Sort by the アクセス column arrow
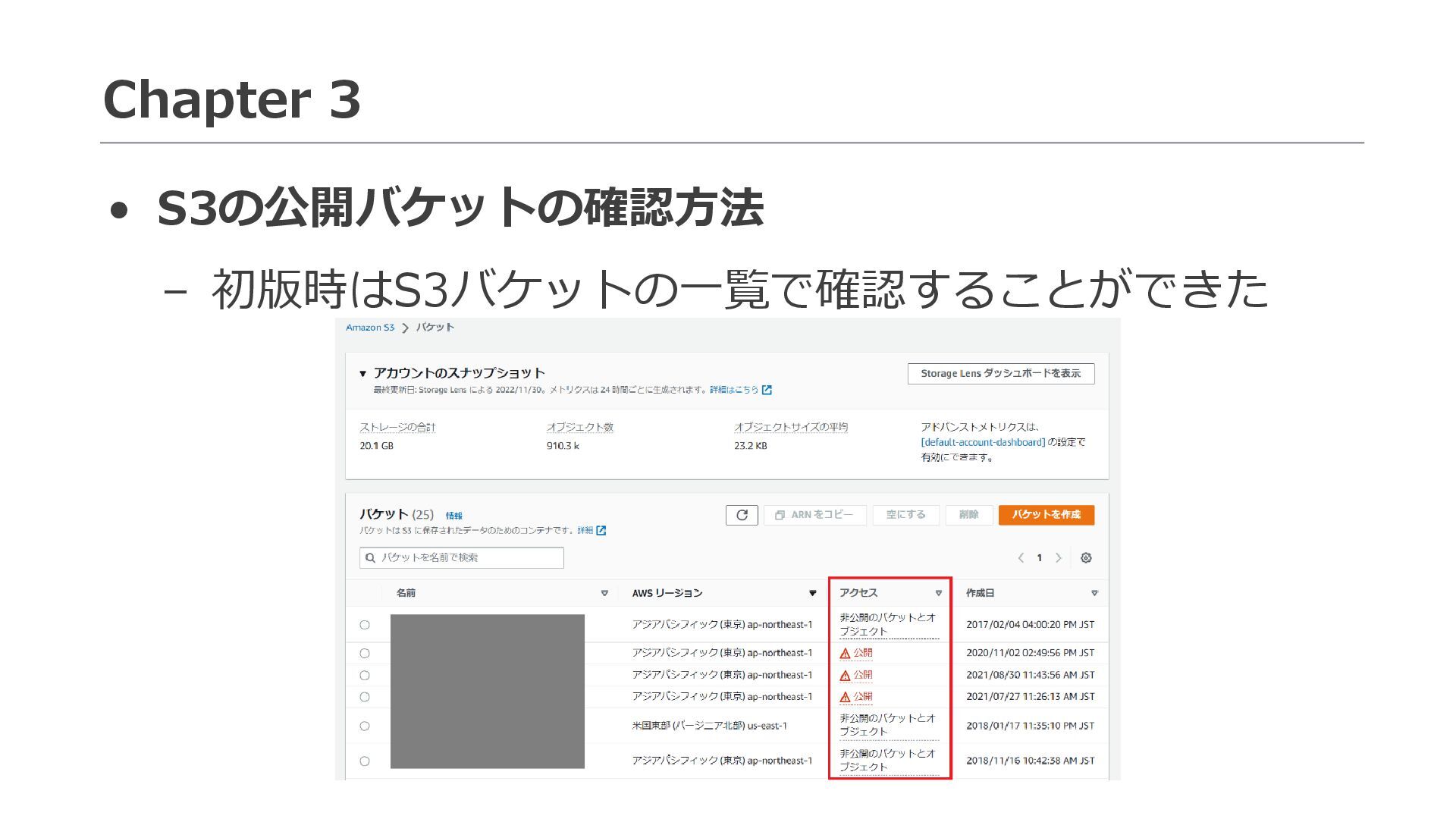The image size is (1456, 819). [938, 593]
